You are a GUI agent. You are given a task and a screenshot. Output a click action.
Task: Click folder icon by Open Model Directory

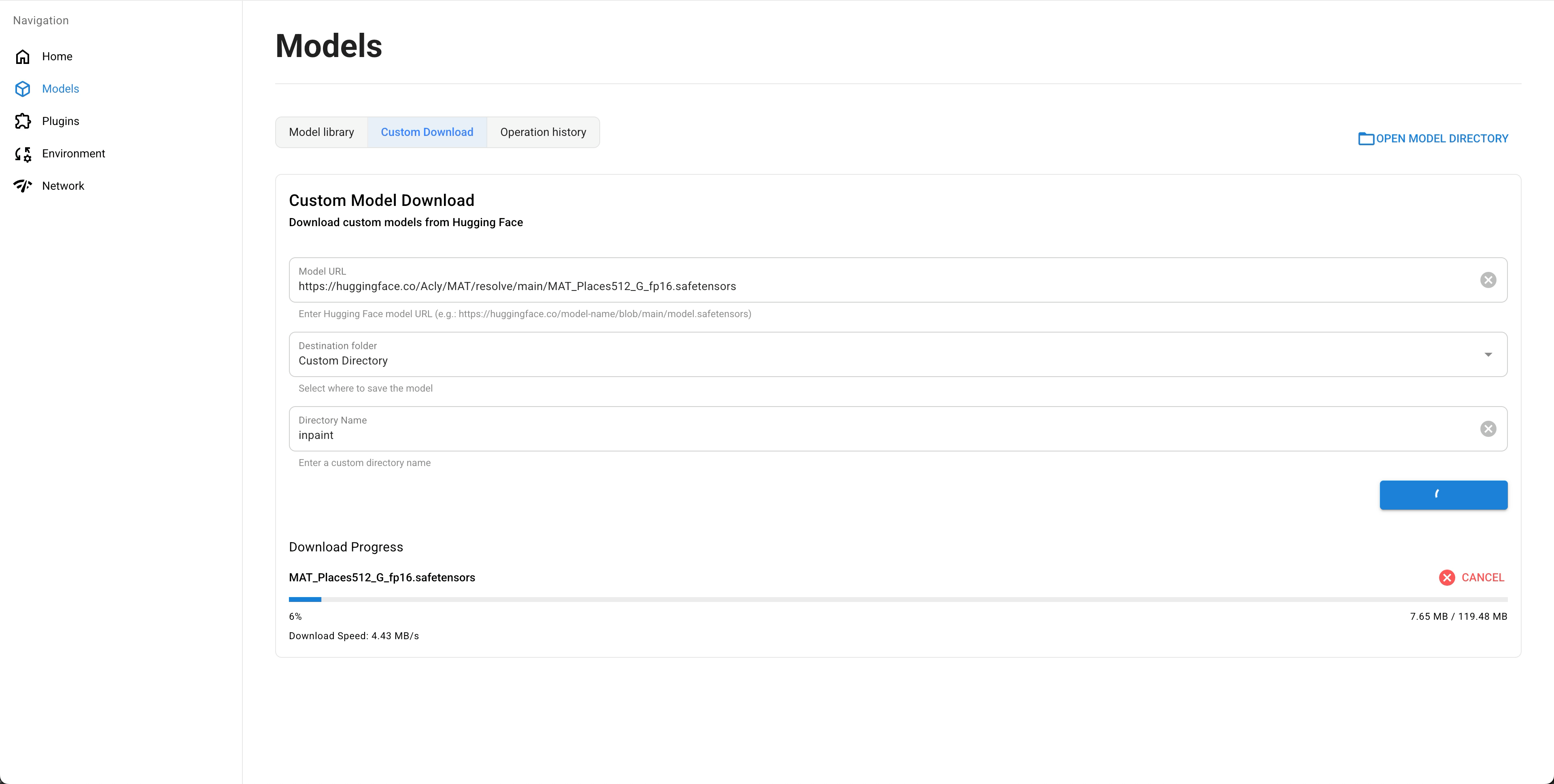tap(1366, 139)
